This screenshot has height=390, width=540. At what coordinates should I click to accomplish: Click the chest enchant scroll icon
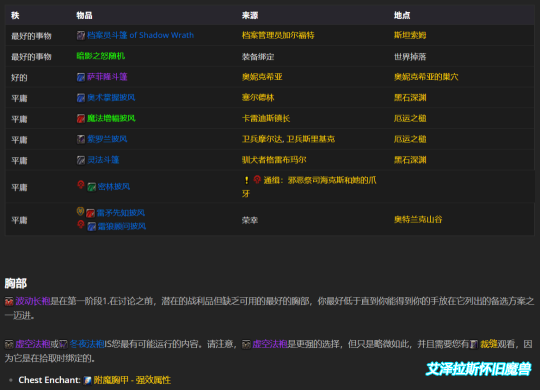[x=88, y=380]
